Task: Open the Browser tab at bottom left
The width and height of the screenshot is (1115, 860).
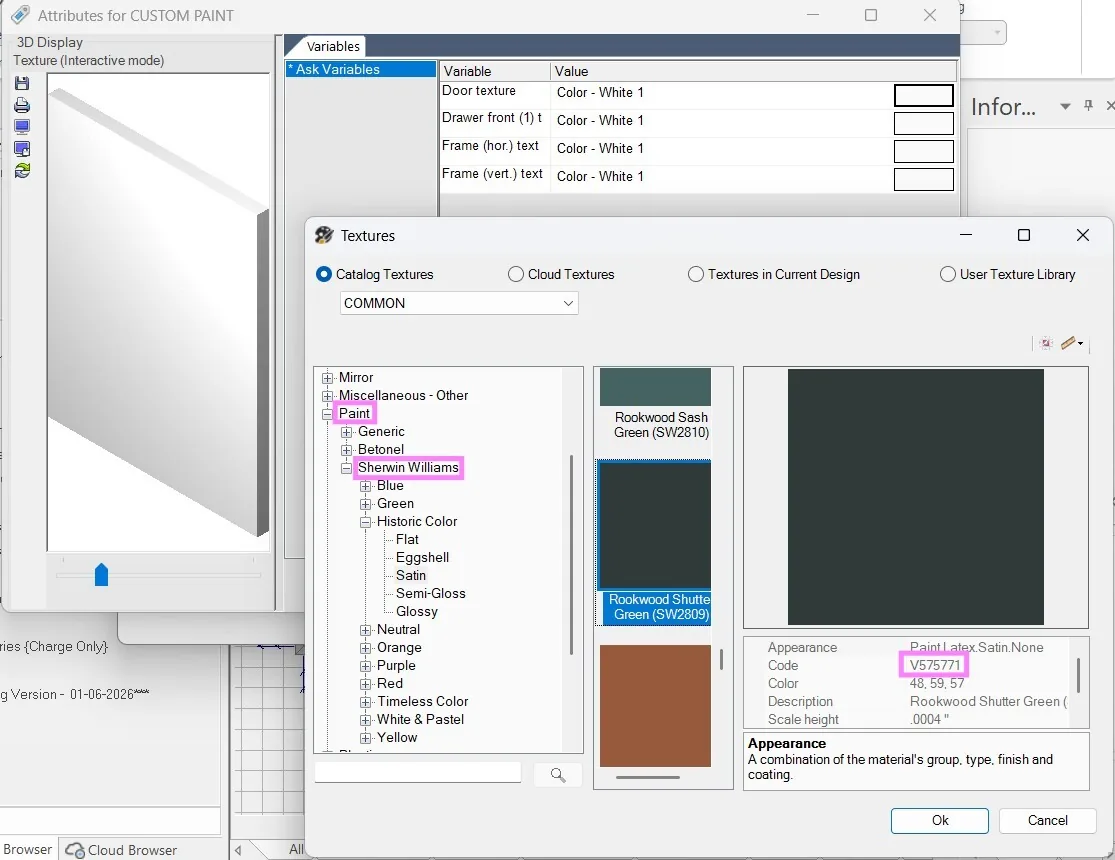Action: coord(27,849)
